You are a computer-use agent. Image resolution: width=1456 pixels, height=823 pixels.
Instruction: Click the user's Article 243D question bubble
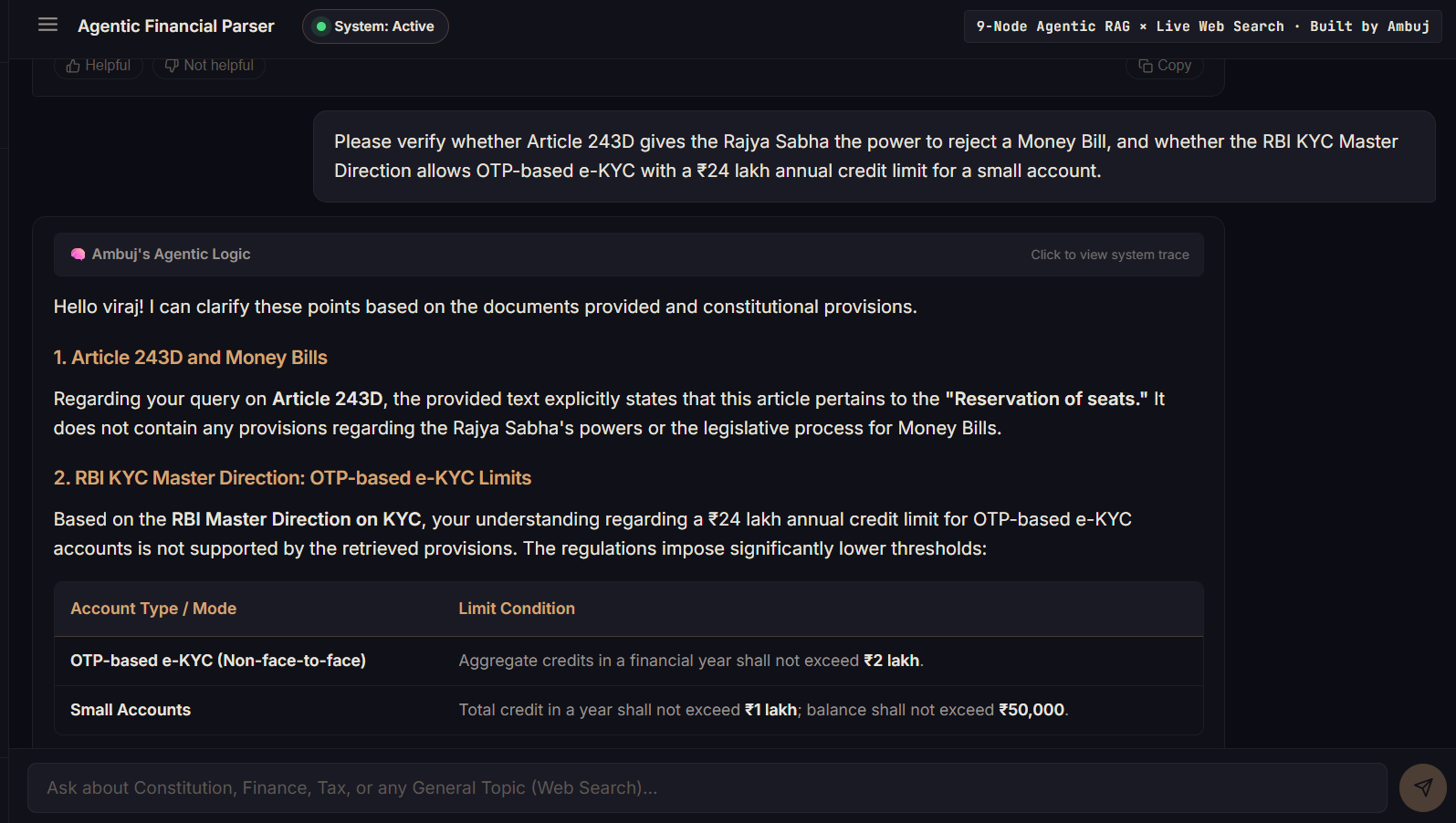[x=875, y=156]
